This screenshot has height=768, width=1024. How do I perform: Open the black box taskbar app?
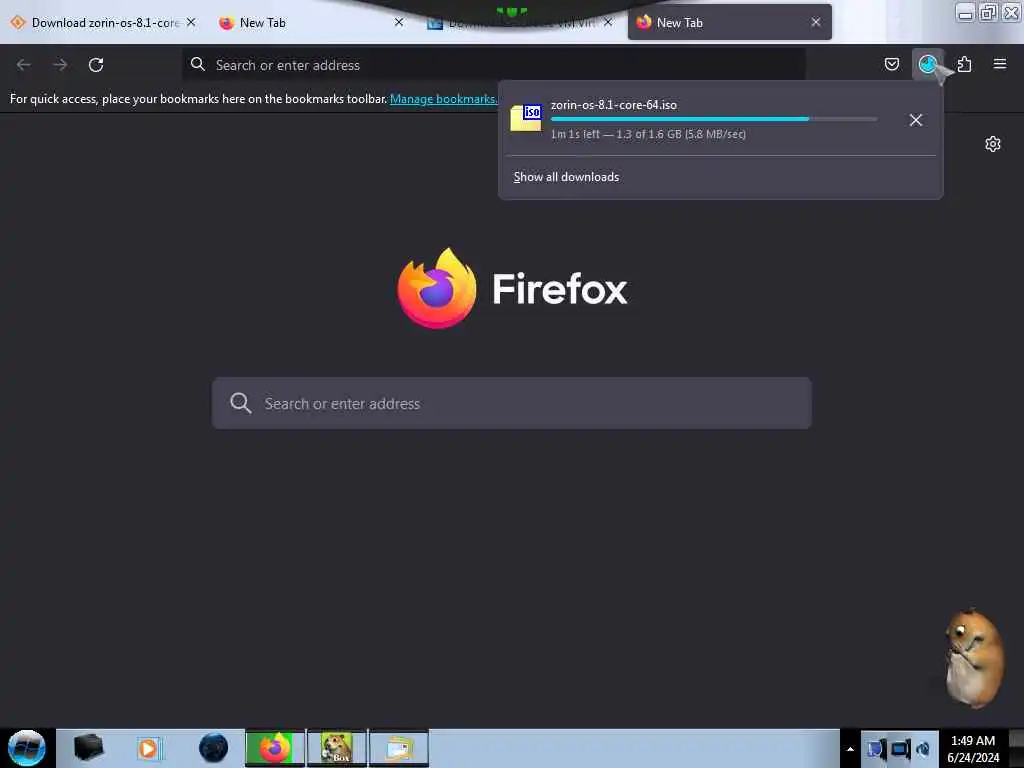[89, 747]
